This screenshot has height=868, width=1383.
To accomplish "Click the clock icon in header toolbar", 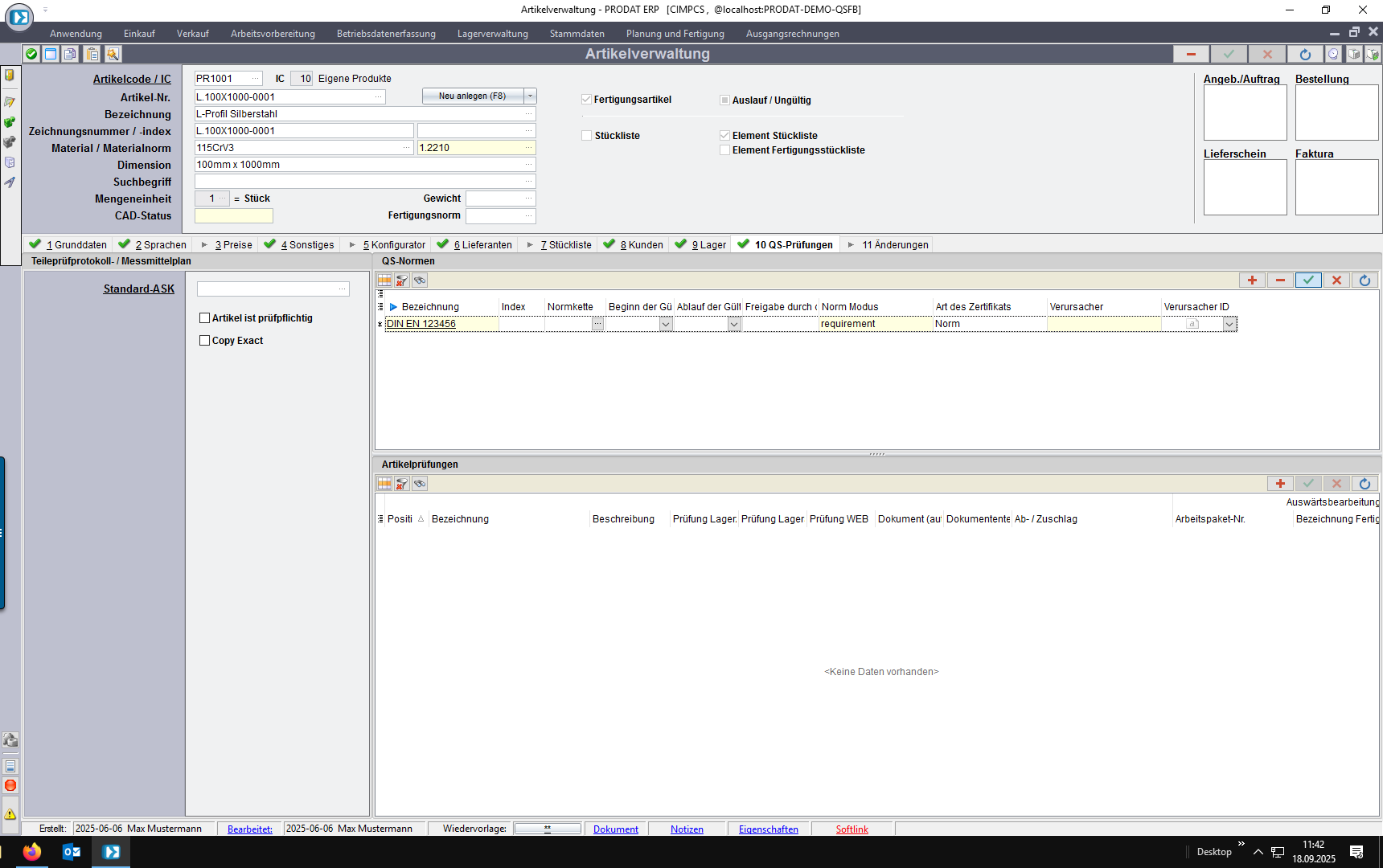I will point(1333,54).
